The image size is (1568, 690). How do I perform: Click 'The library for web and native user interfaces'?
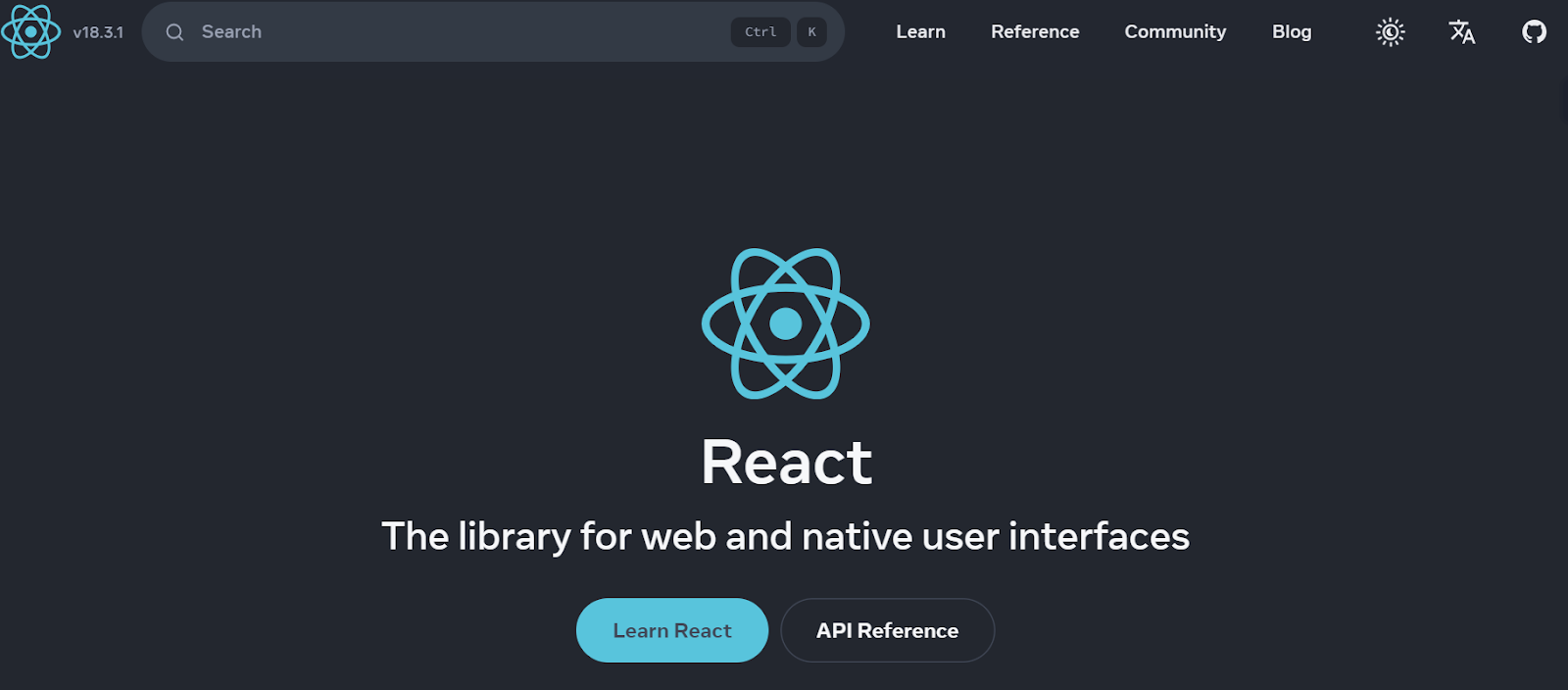click(x=786, y=536)
